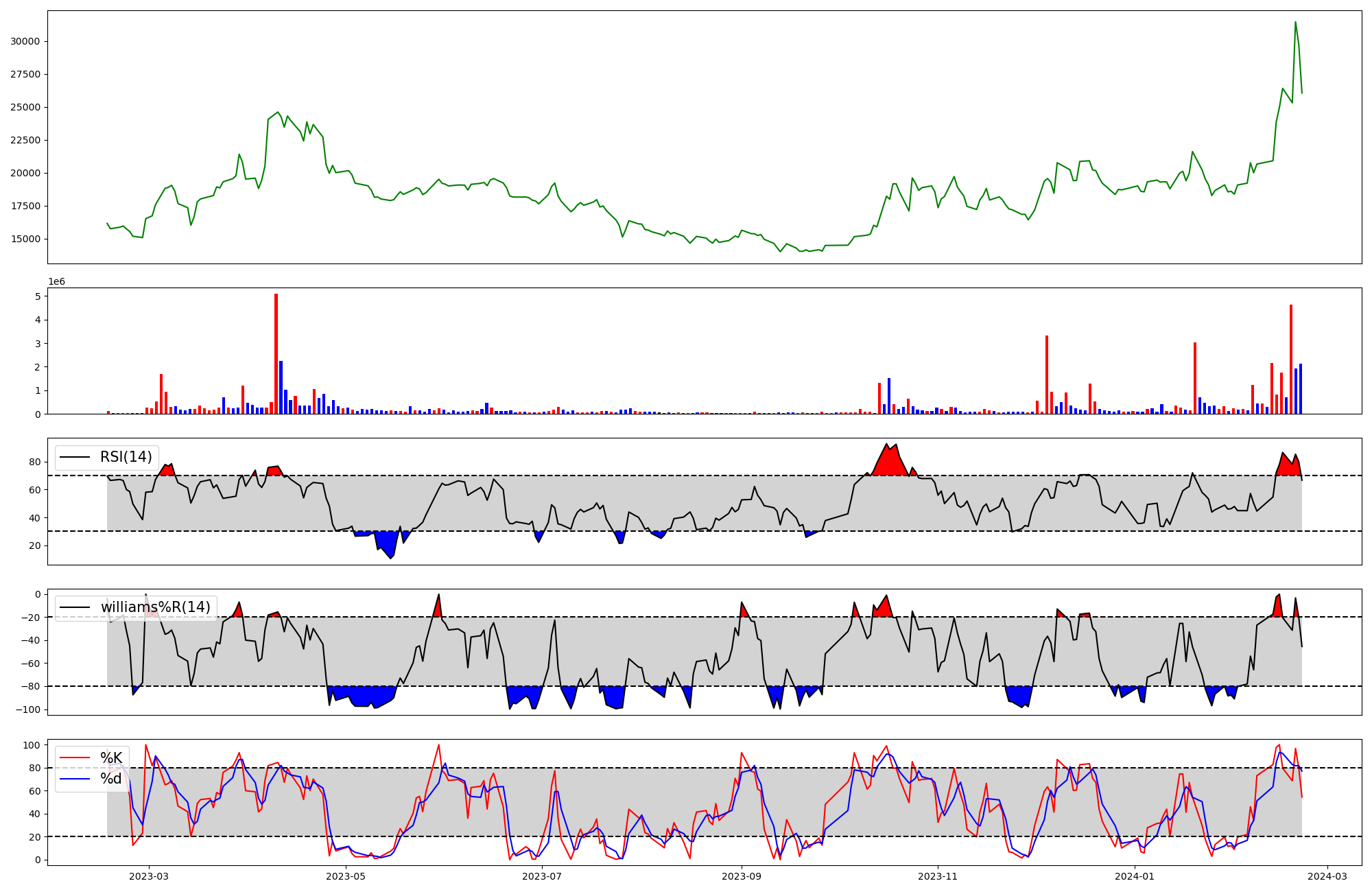The width and height of the screenshot is (1372, 892).
Task: Click the %d legend entry
Action: point(111,779)
